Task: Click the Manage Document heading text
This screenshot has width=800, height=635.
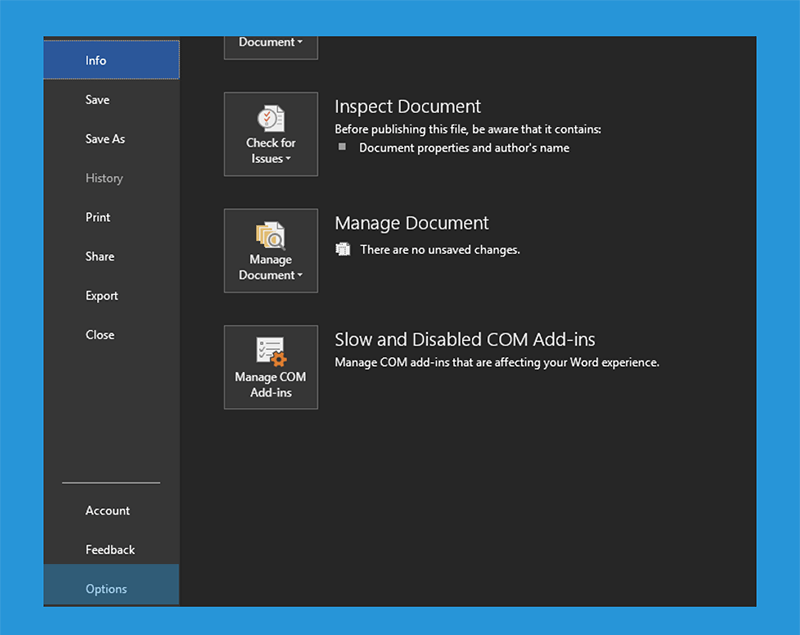Action: pos(411,223)
